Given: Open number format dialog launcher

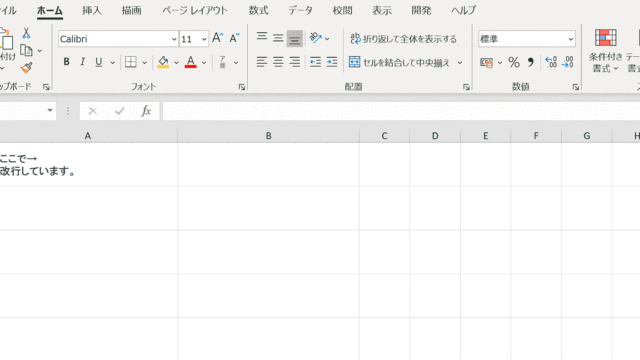Looking at the screenshot, I should (576, 87).
